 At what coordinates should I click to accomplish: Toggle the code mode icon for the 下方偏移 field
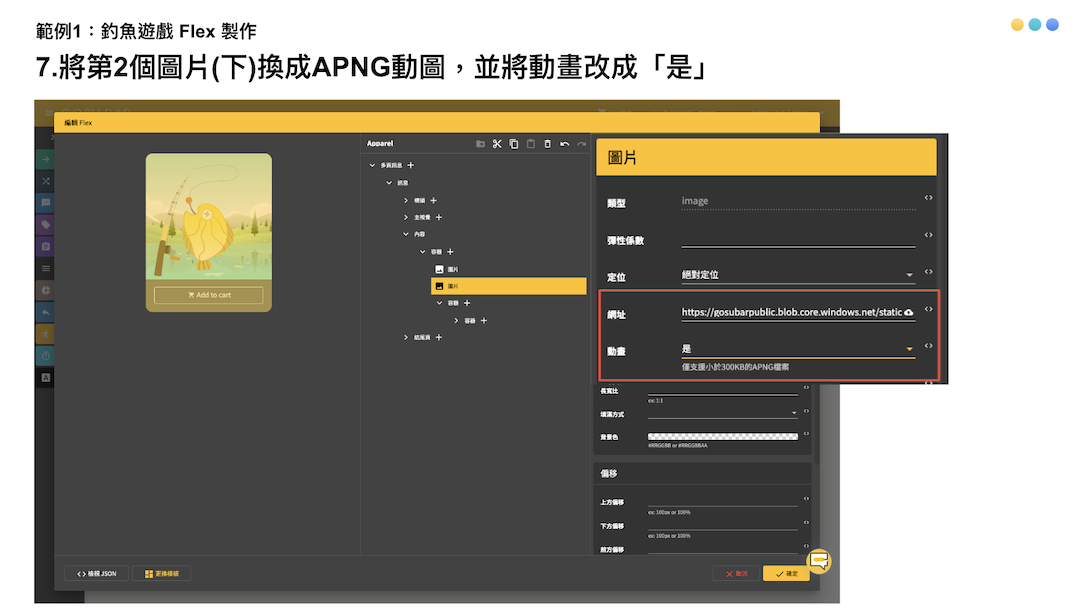[x=807, y=523]
